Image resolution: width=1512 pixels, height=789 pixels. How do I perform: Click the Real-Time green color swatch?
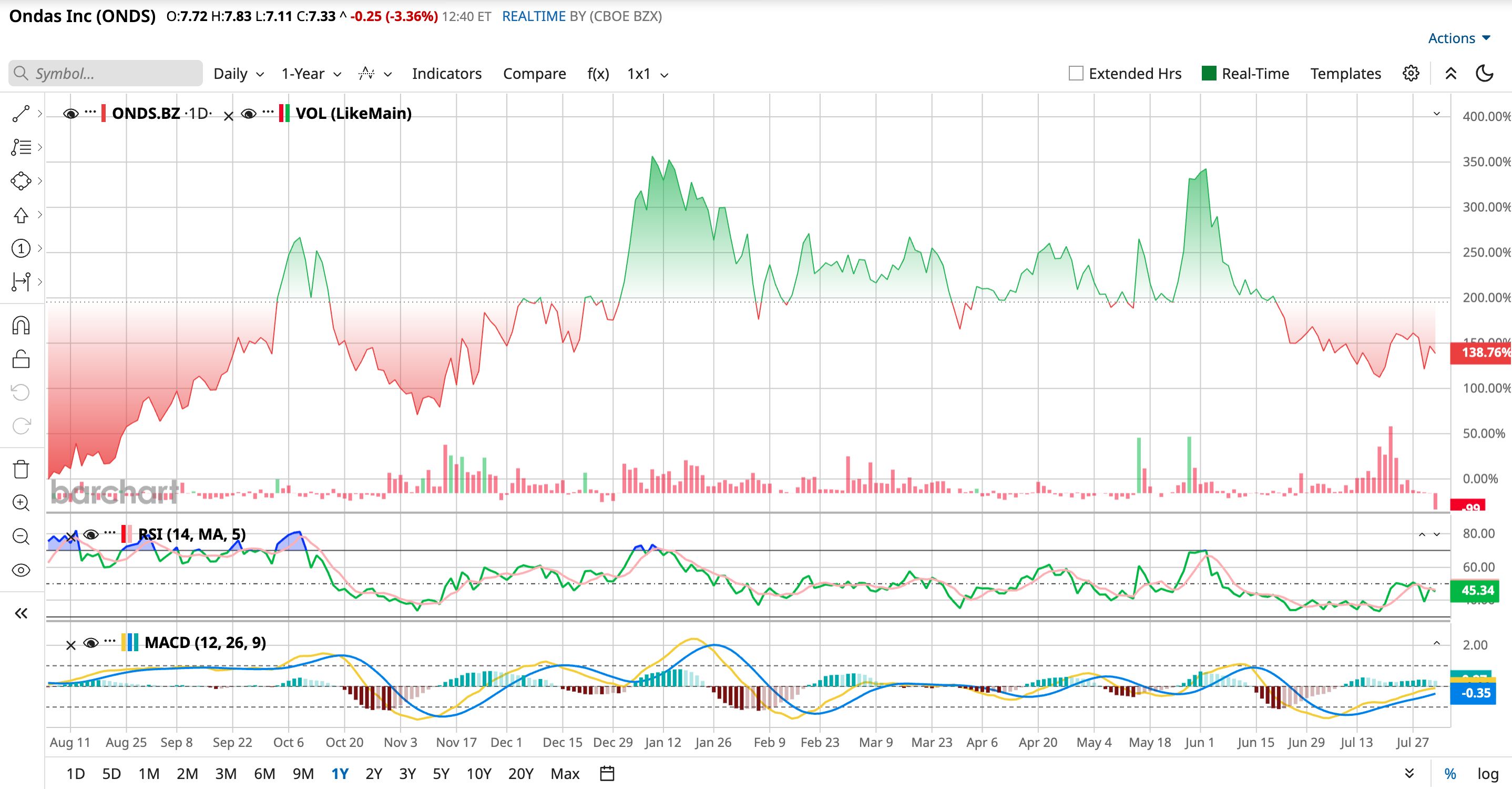[x=1209, y=74]
